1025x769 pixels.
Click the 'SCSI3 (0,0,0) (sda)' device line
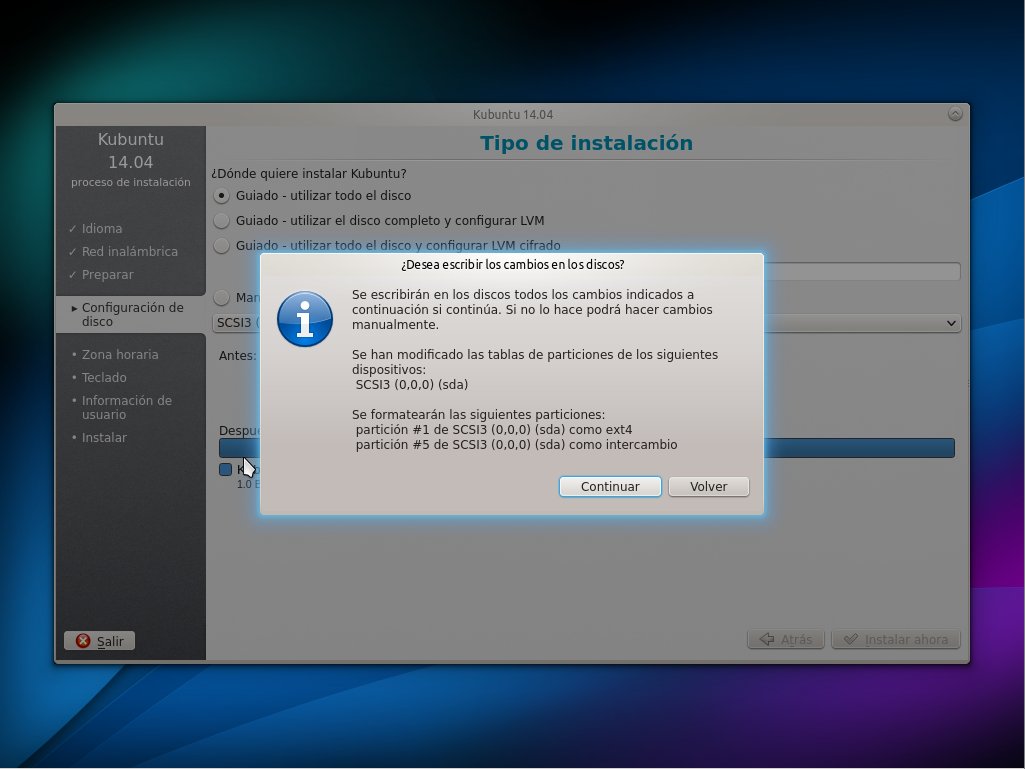tap(412, 384)
